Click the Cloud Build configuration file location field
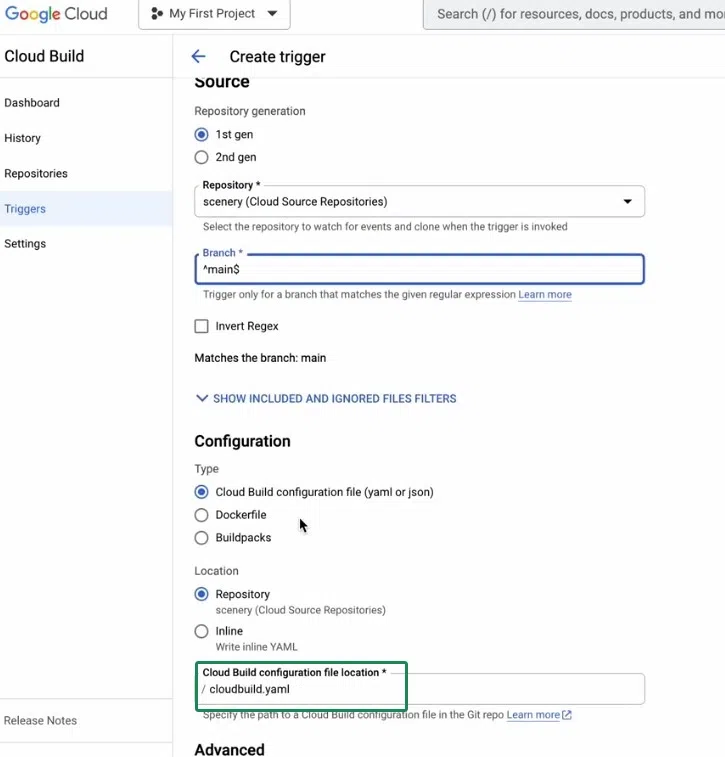725x757 pixels. coord(420,689)
